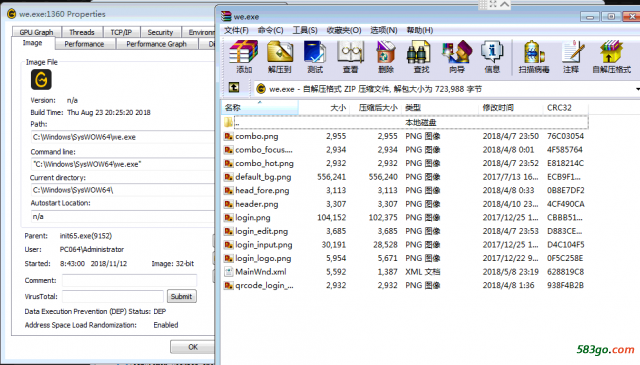Open the 命令(C) menu
The width and height of the screenshot is (640, 365).
tap(271, 30)
